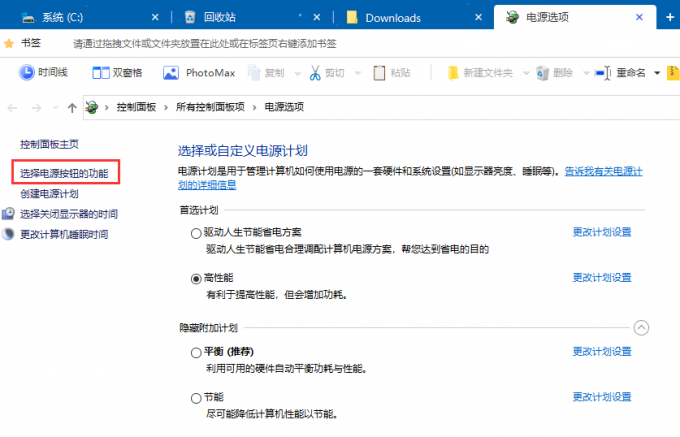Click the bookmark bar hint text
The image size is (680, 437).
click(x=205, y=44)
